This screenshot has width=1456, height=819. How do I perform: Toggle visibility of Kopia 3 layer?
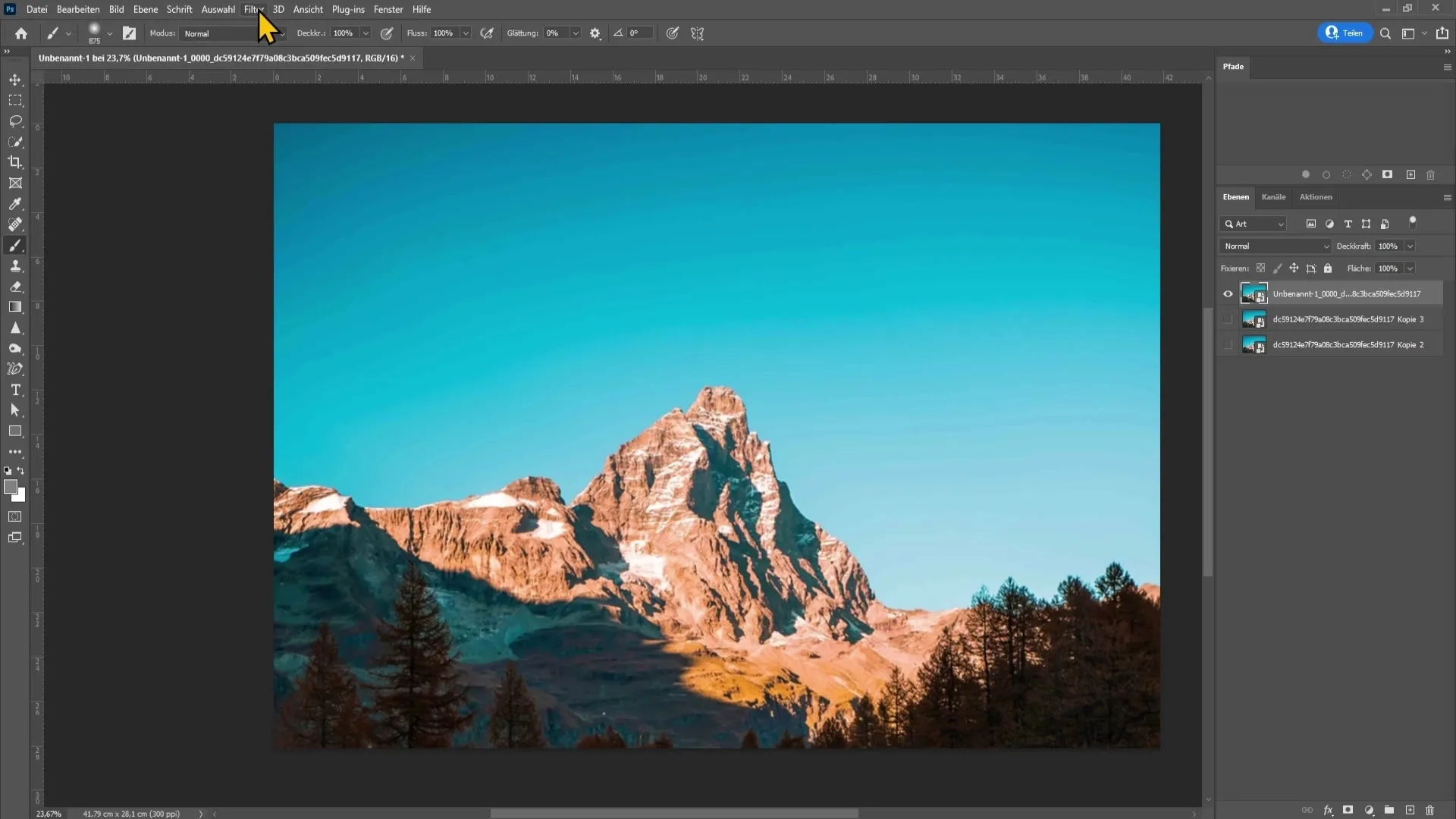1226,318
